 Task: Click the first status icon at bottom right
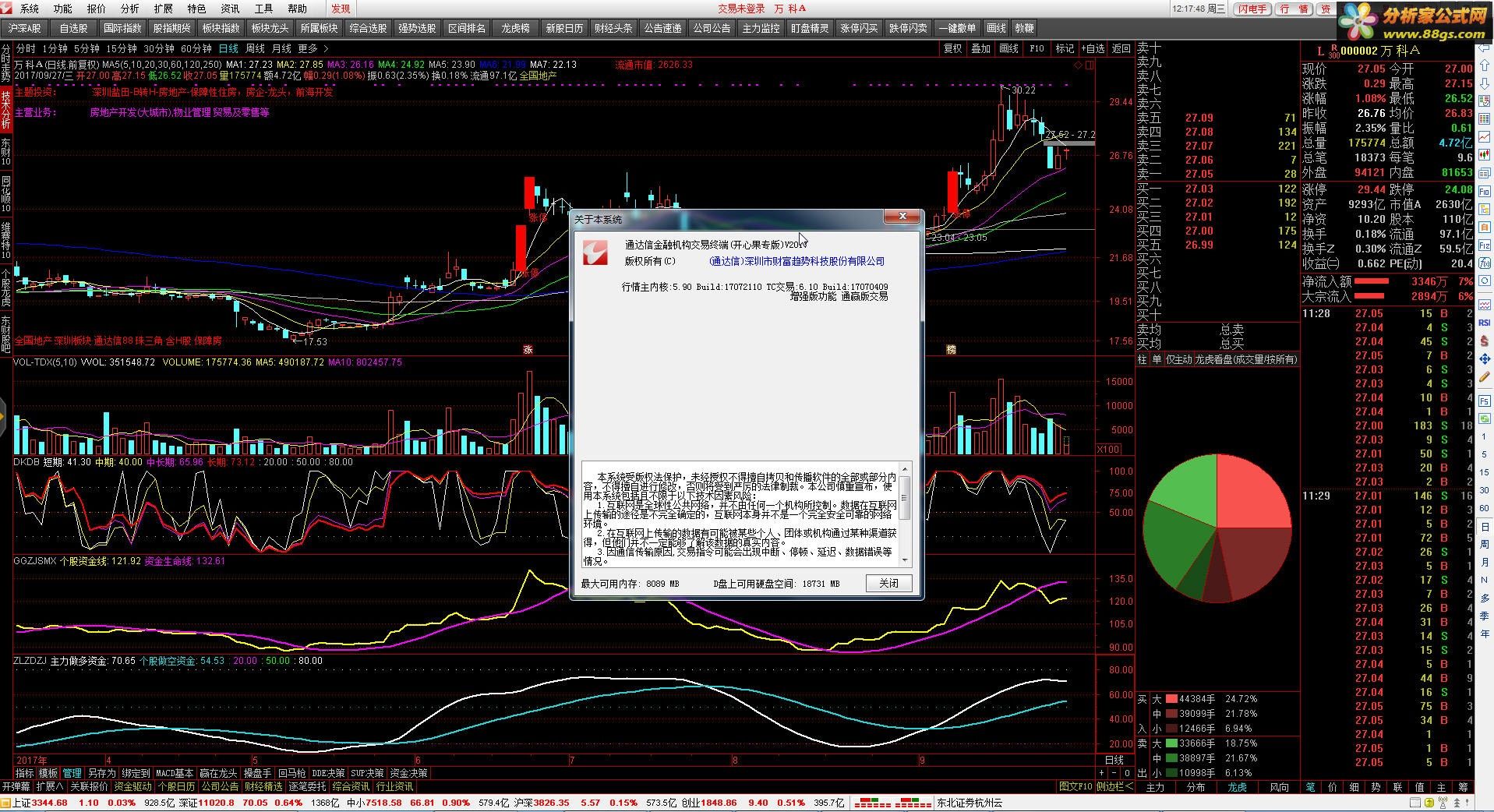(x=1415, y=803)
